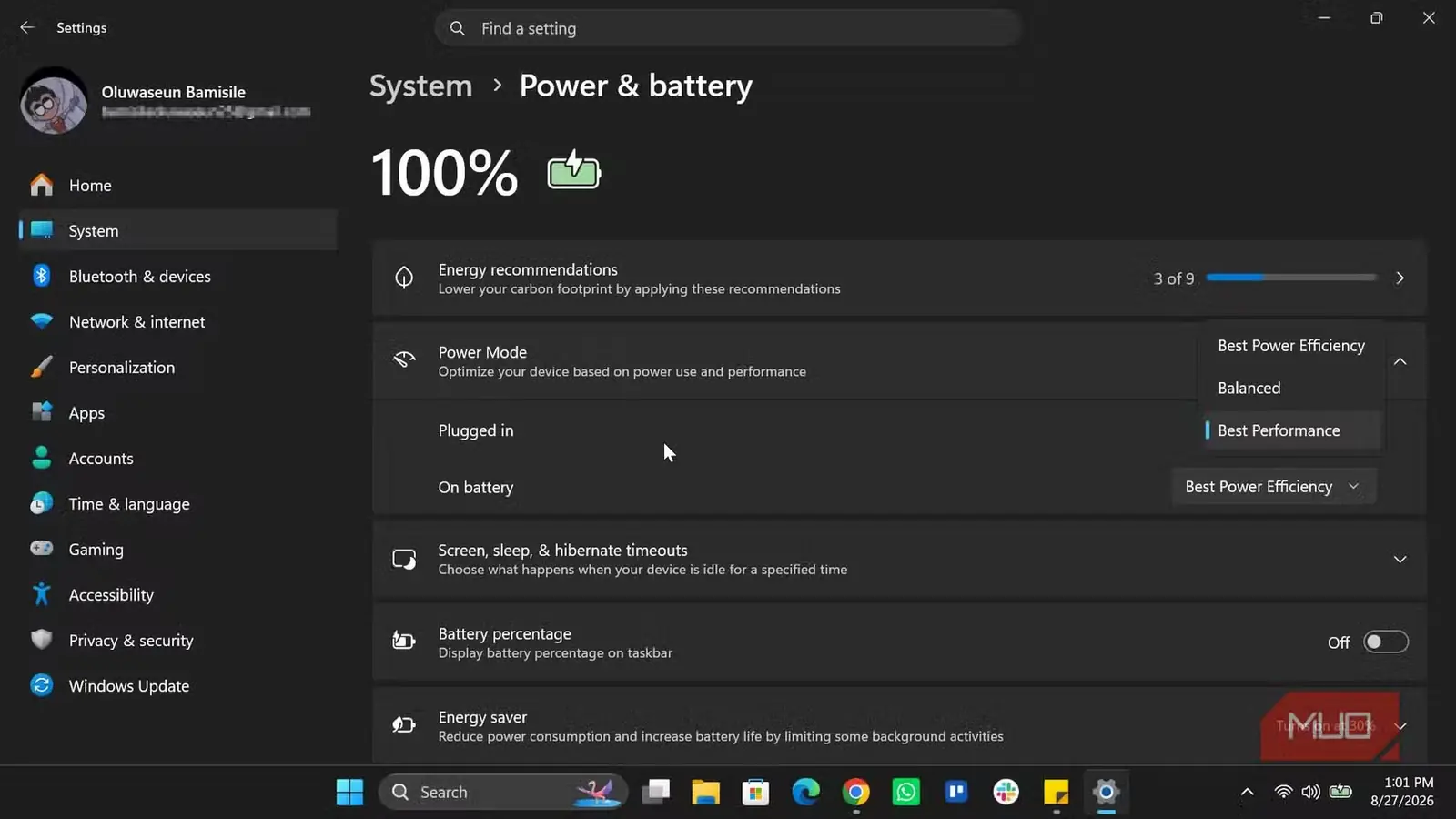Image resolution: width=1456 pixels, height=819 pixels.
Task: Launch File Explorer from taskbar
Action: [705, 792]
